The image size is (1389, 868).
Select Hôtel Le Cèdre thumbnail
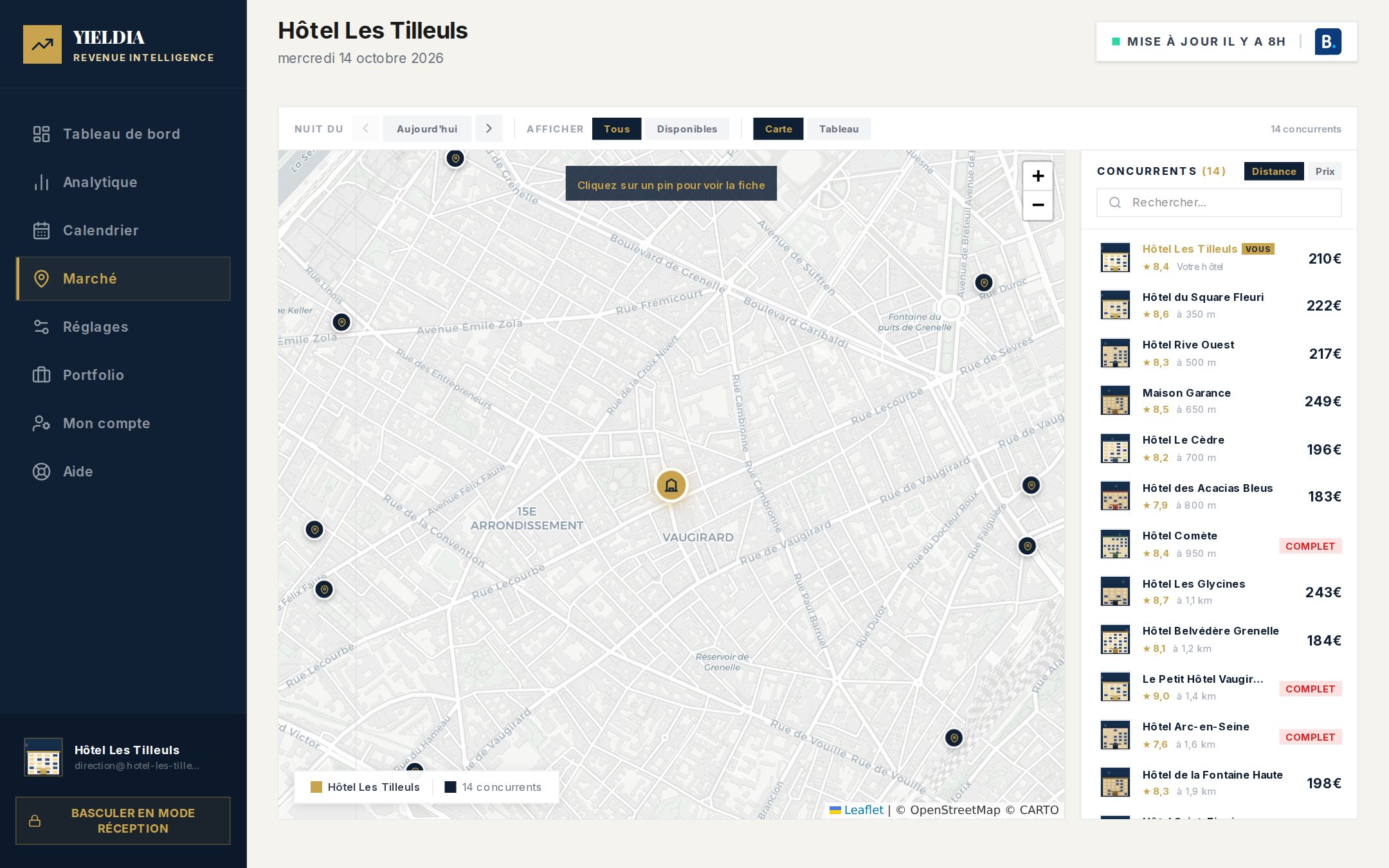pyautogui.click(x=1115, y=449)
